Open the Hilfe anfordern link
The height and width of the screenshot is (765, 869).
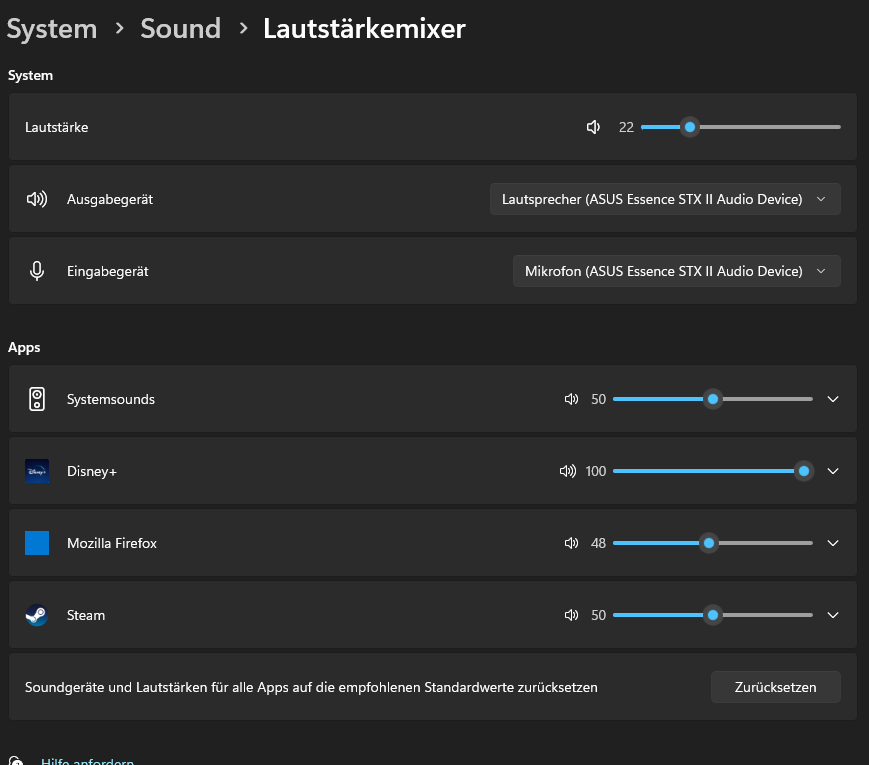pos(87,760)
